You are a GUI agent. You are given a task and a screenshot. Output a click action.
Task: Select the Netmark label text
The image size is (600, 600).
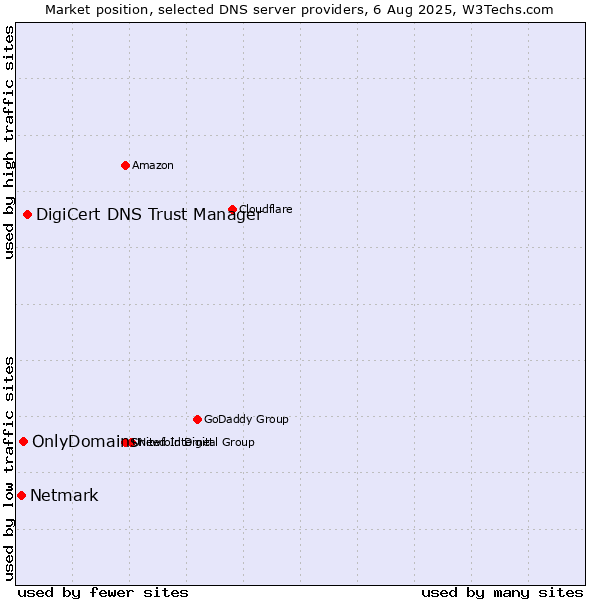(64, 496)
